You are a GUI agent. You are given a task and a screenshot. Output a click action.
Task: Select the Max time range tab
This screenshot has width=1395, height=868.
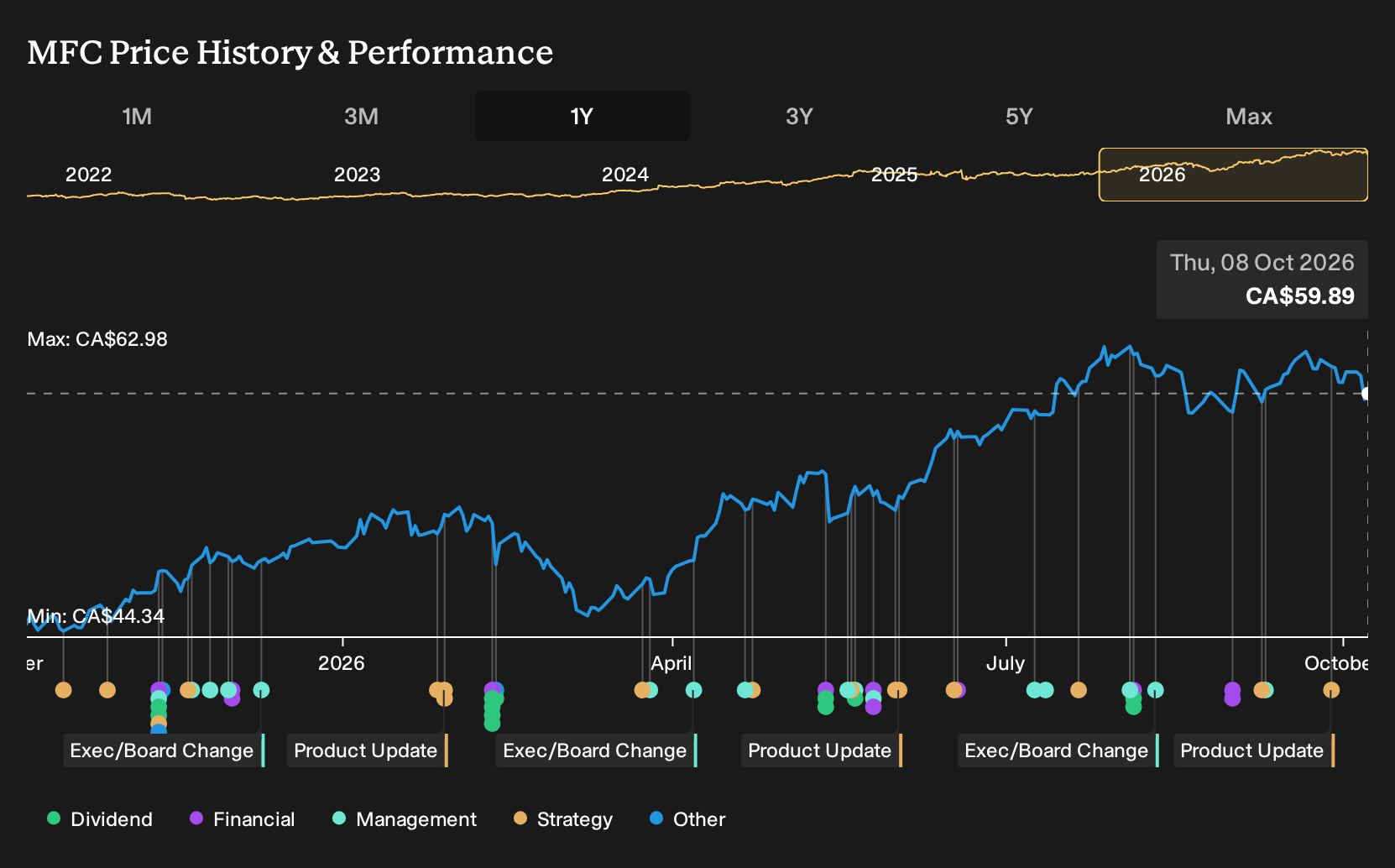(x=1249, y=116)
